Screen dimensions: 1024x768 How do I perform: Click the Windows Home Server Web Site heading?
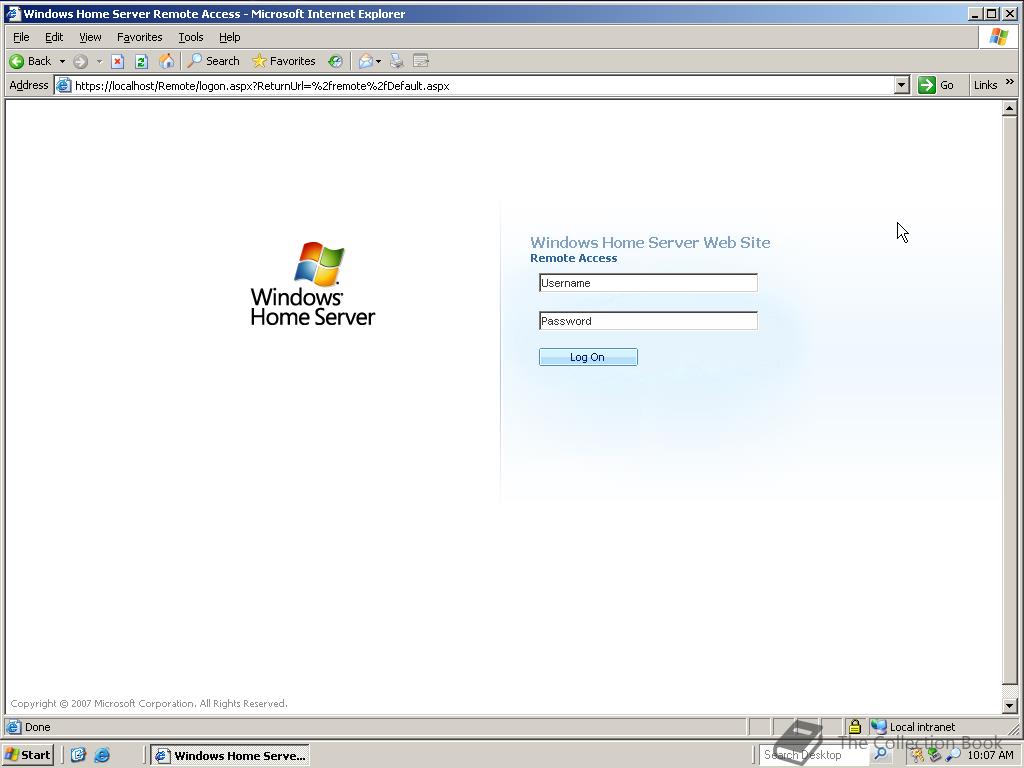pos(650,242)
